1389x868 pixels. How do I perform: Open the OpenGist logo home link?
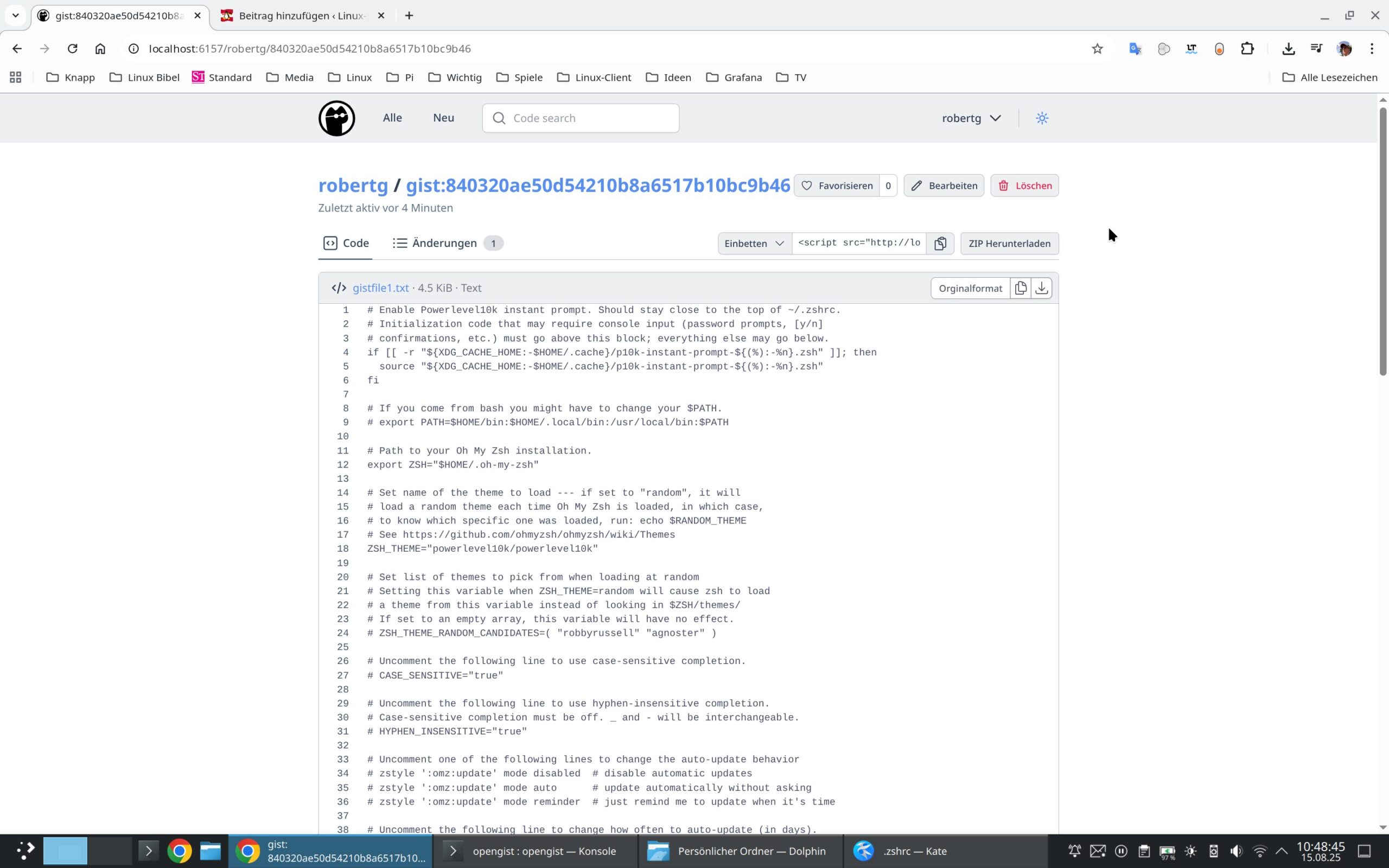pyautogui.click(x=337, y=118)
